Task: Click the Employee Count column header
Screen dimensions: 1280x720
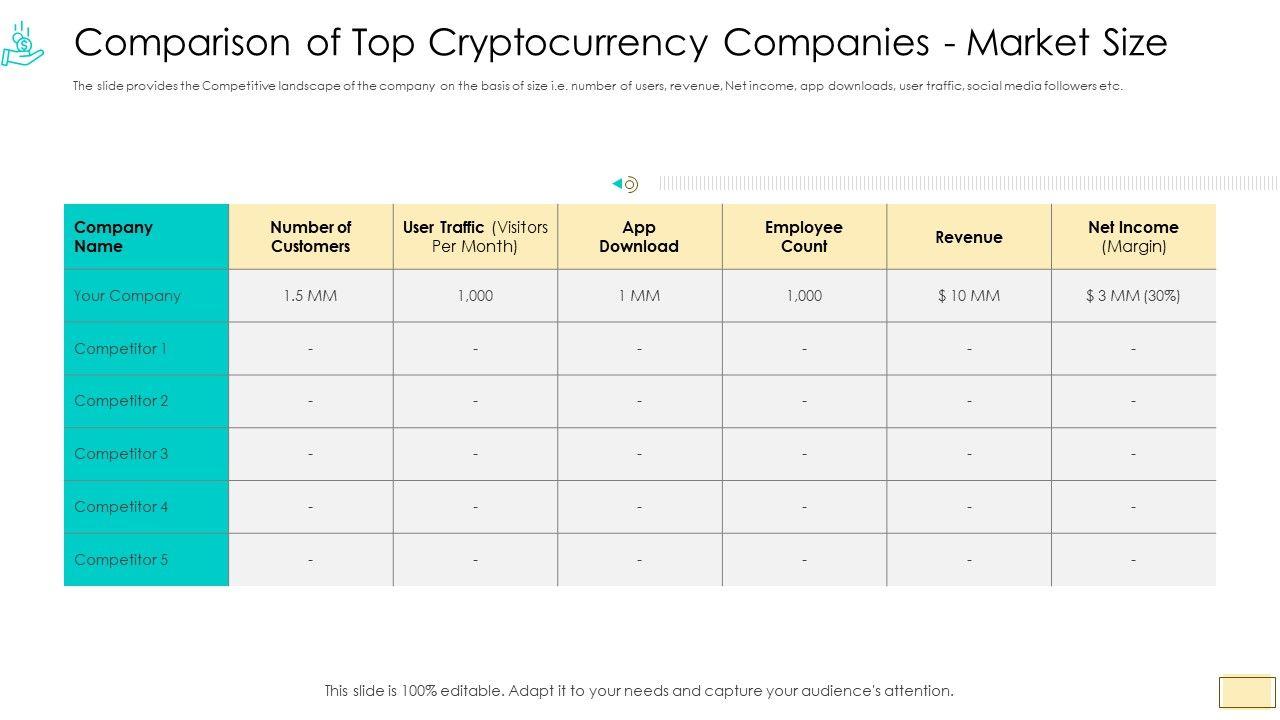Action: 804,237
